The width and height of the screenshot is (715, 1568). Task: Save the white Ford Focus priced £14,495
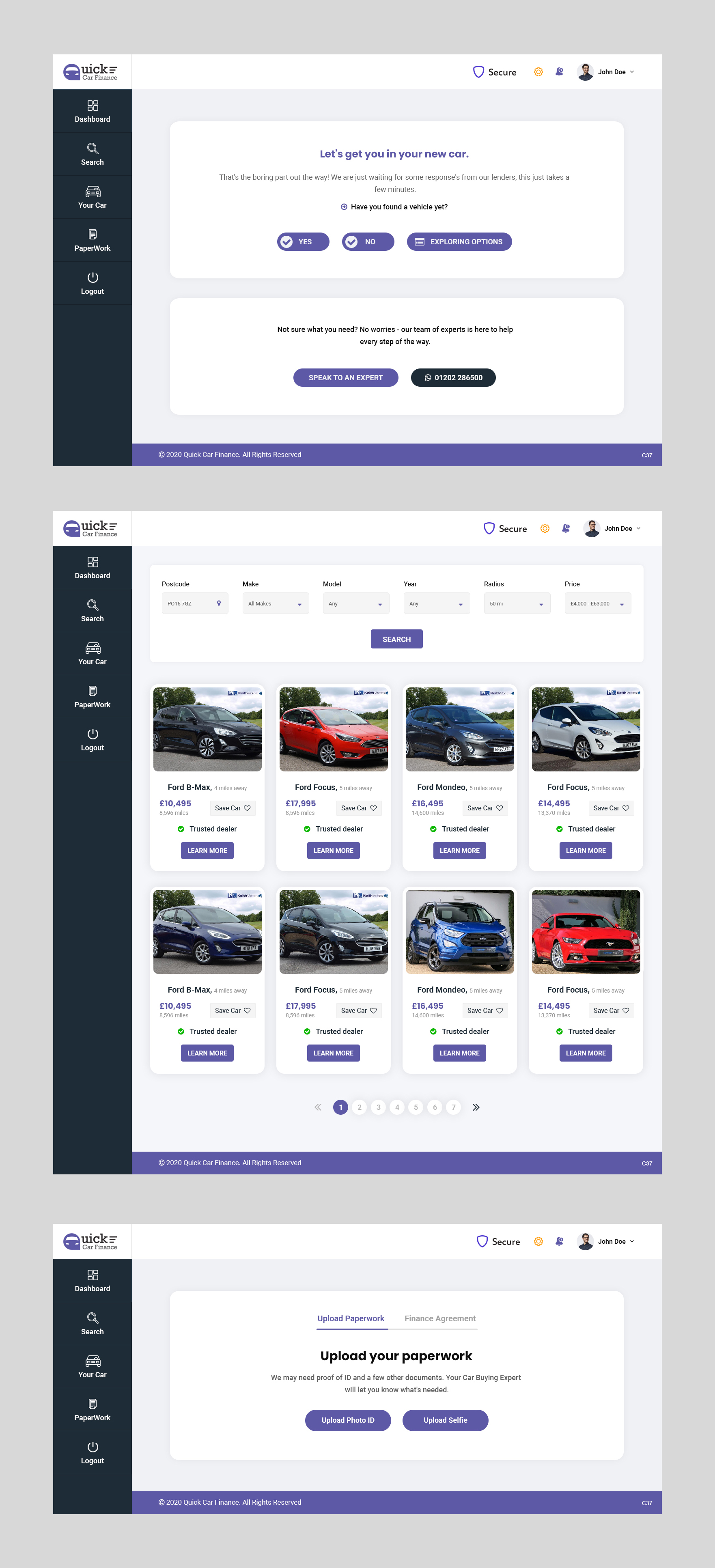[611, 808]
